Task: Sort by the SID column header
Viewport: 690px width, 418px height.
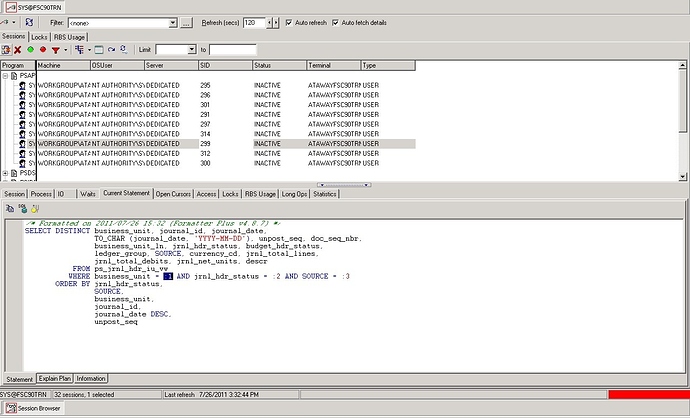Action: (225, 66)
